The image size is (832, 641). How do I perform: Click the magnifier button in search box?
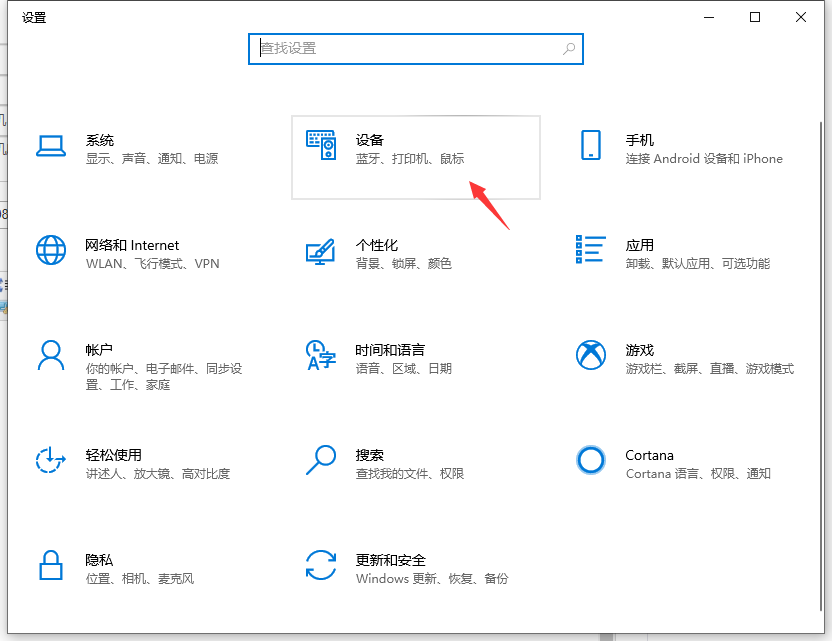(x=569, y=48)
